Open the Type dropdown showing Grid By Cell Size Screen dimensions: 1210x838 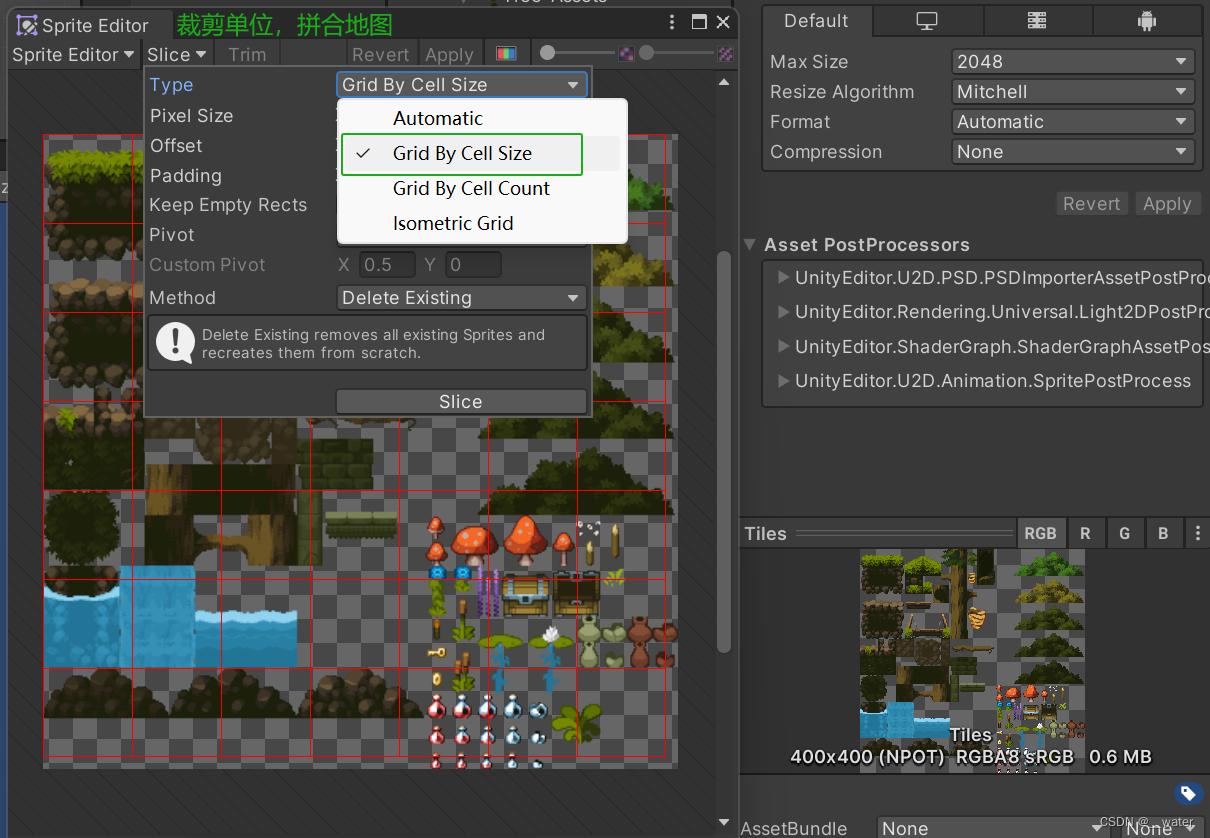(461, 85)
